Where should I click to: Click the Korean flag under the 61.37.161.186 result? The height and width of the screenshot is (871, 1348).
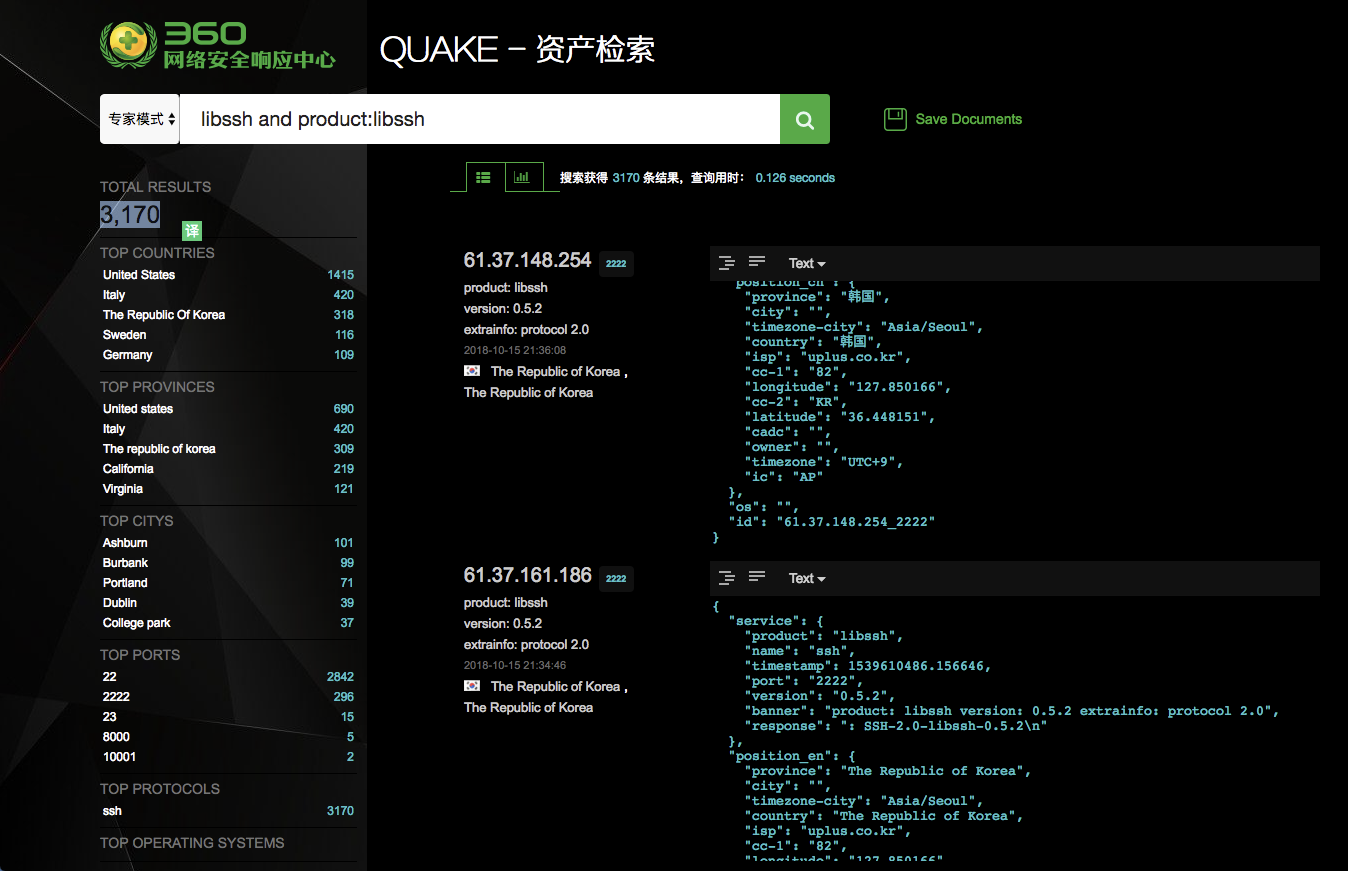click(472, 686)
